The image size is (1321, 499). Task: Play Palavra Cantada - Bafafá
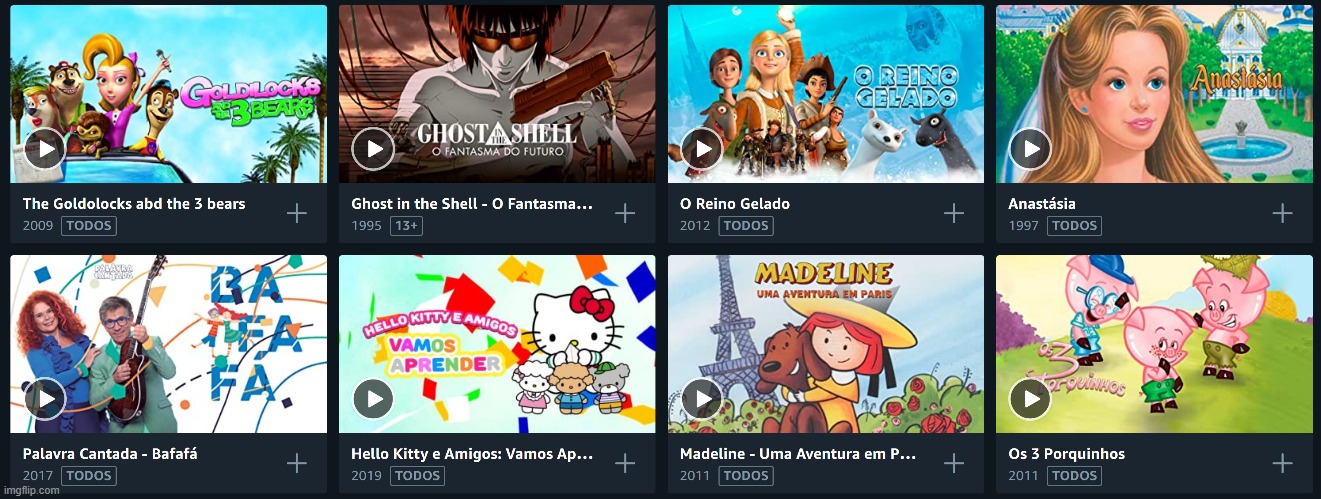point(45,400)
